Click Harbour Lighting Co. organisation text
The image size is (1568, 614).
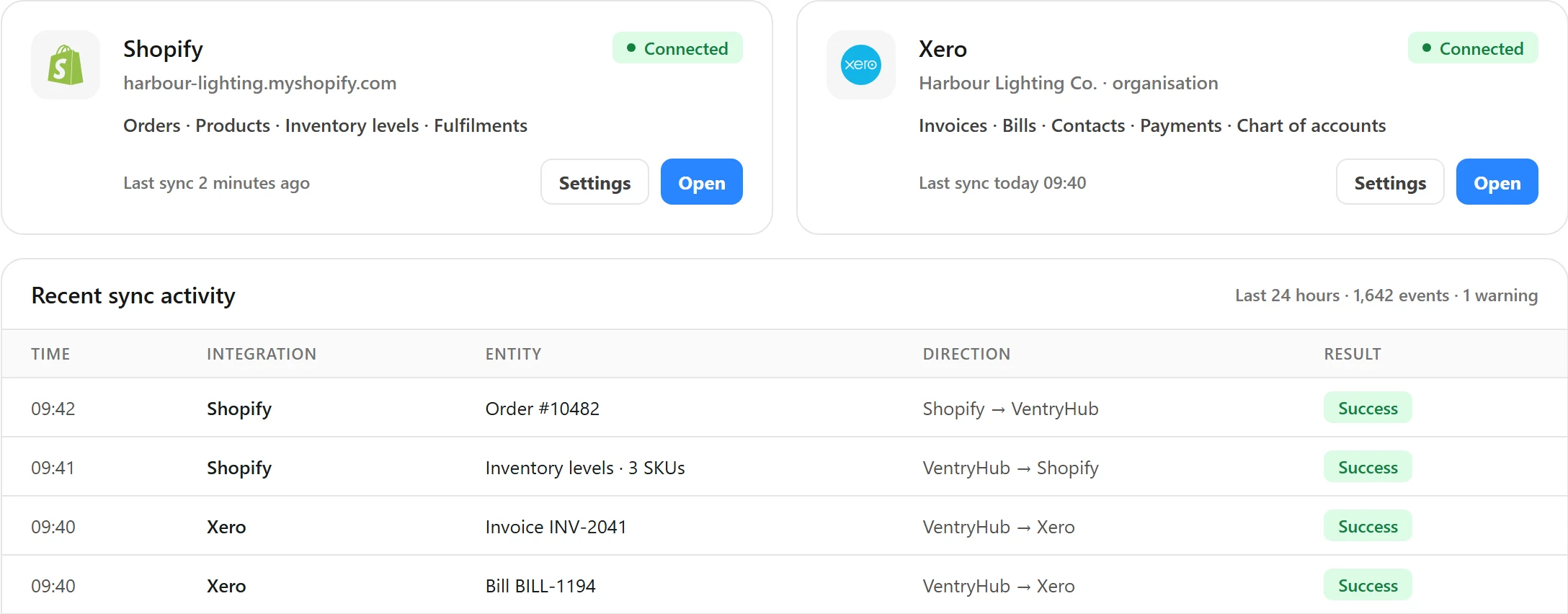(x=1069, y=83)
